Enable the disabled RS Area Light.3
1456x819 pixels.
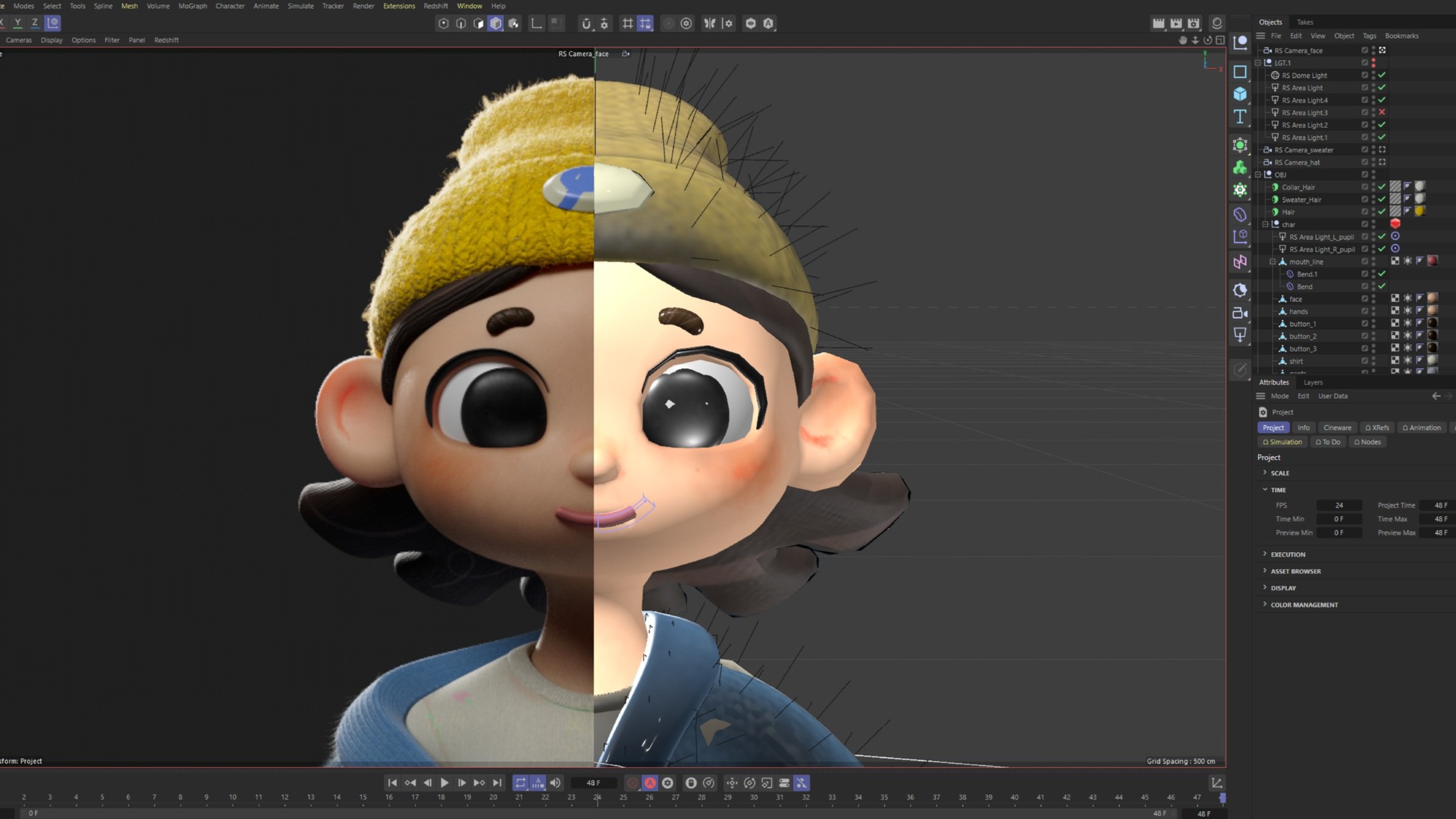1382,113
